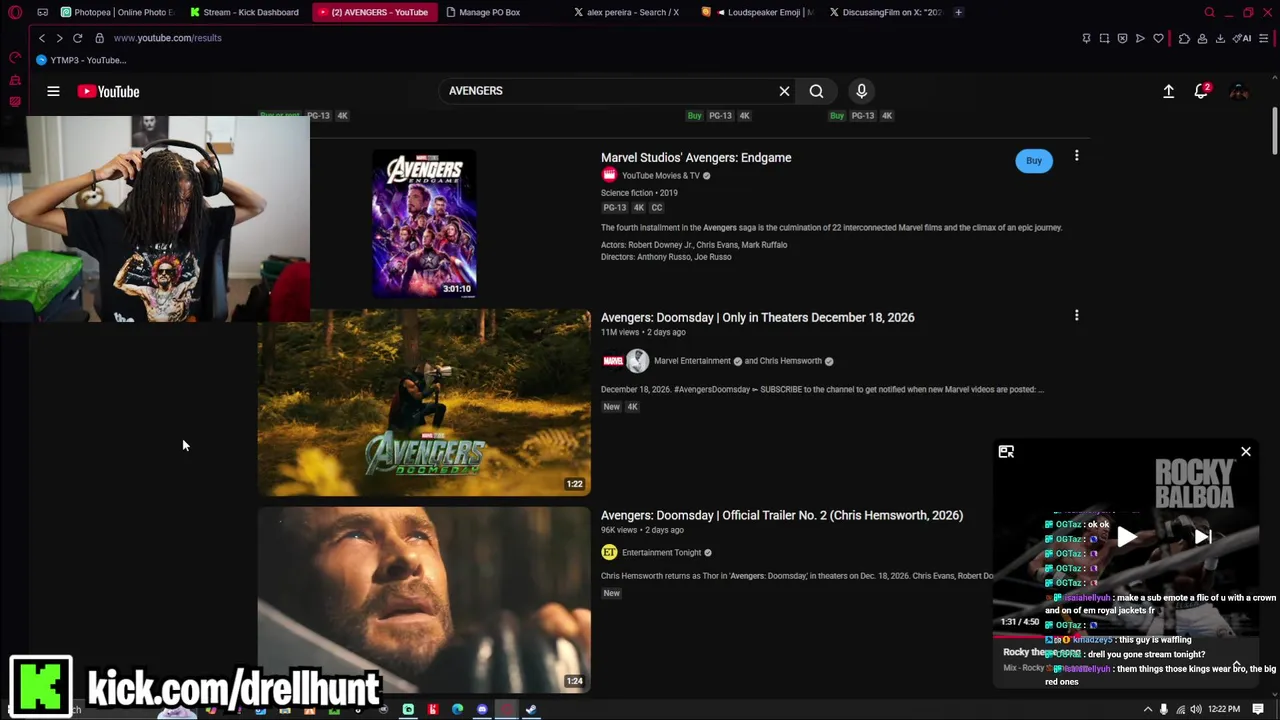Open Opera GX menu logo
The image size is (1280, 720).
point(14,12)
